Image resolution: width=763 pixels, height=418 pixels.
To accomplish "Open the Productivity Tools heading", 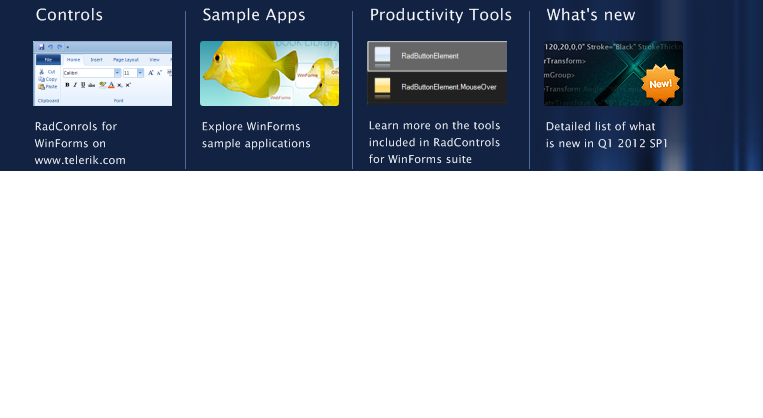I will (x=440, y=15).
